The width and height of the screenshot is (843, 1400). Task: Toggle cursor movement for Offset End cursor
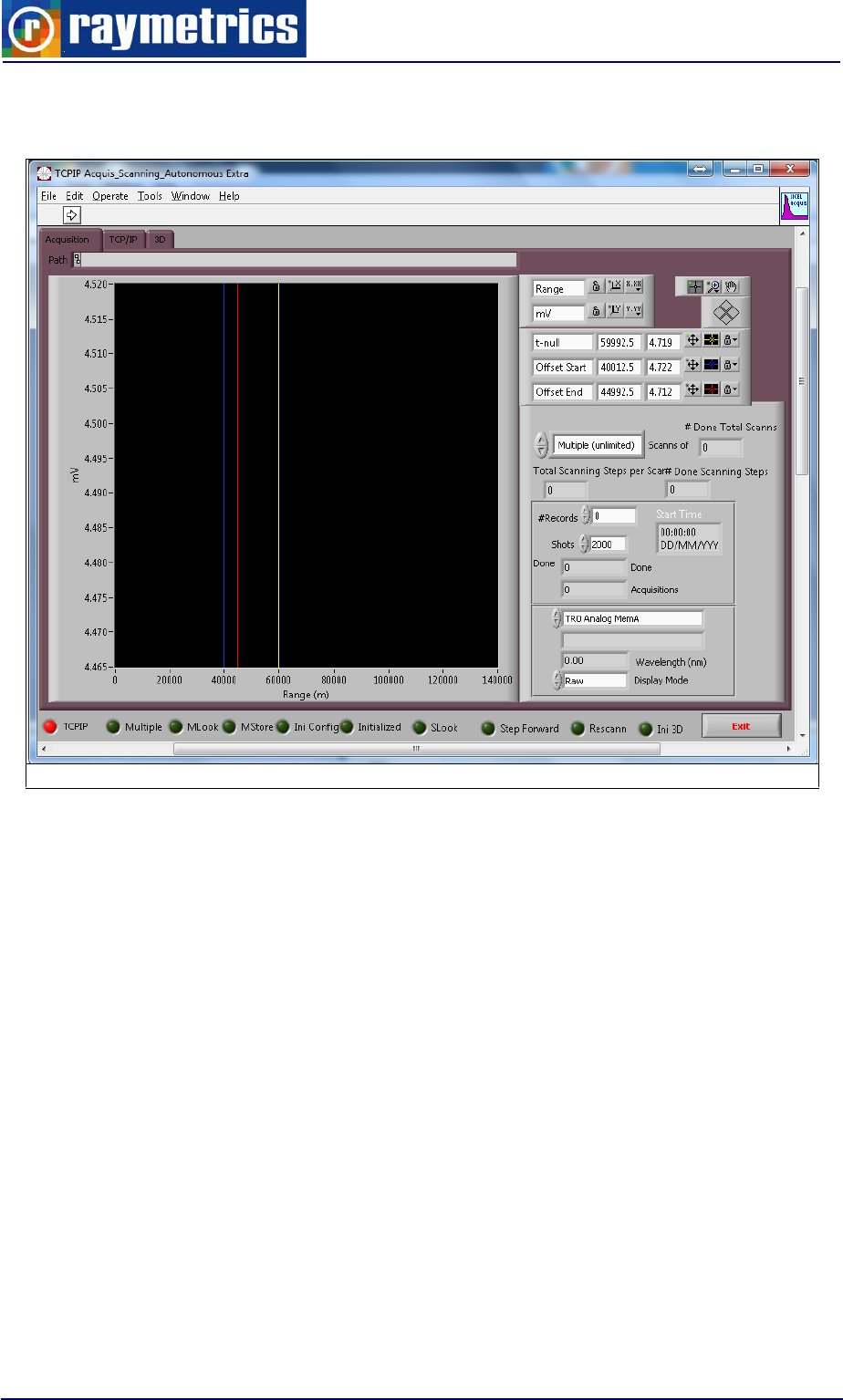click(692, 389)
